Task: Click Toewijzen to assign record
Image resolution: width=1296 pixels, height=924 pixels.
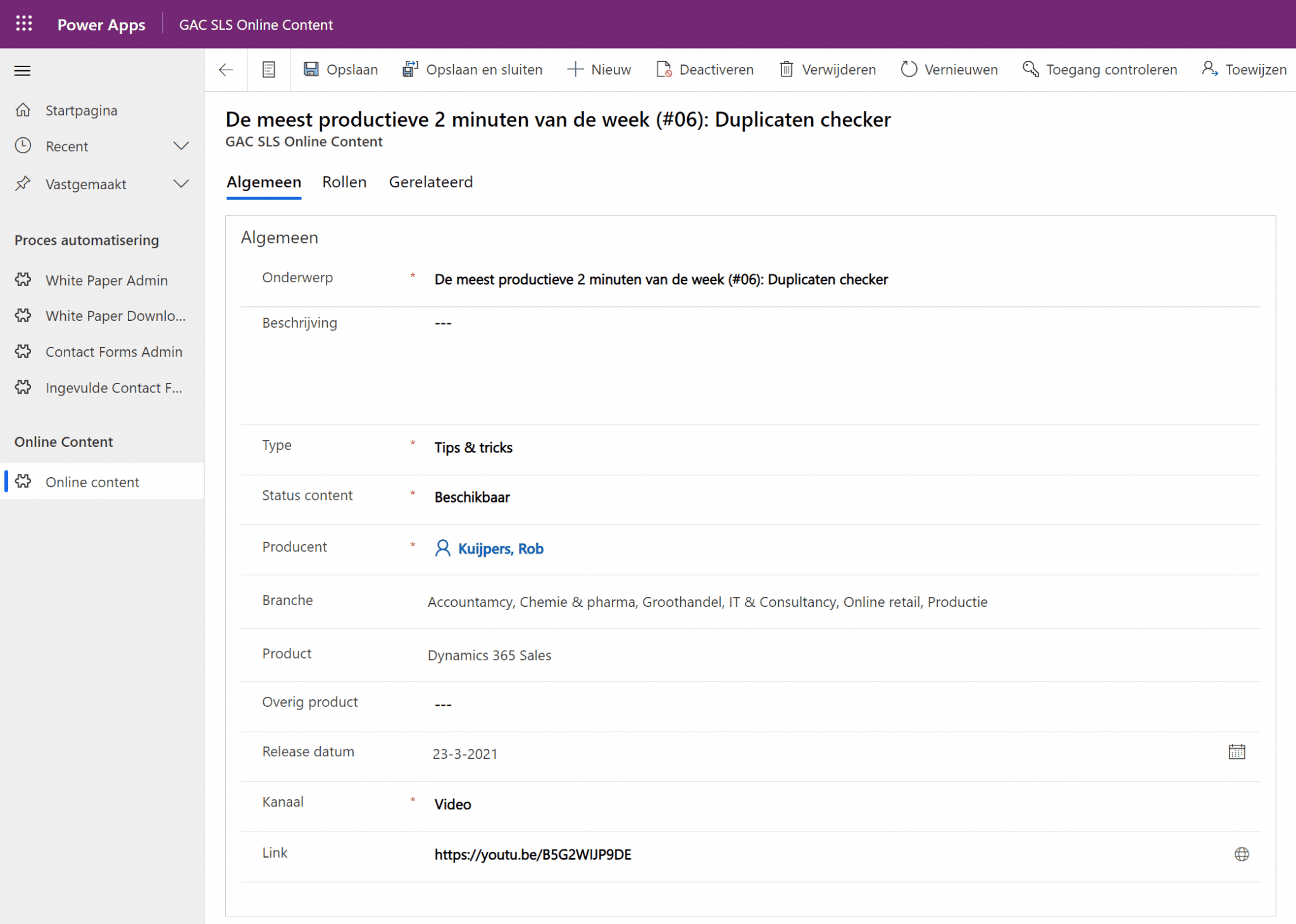Action: pyautogui.click(x=1244, y=70)
